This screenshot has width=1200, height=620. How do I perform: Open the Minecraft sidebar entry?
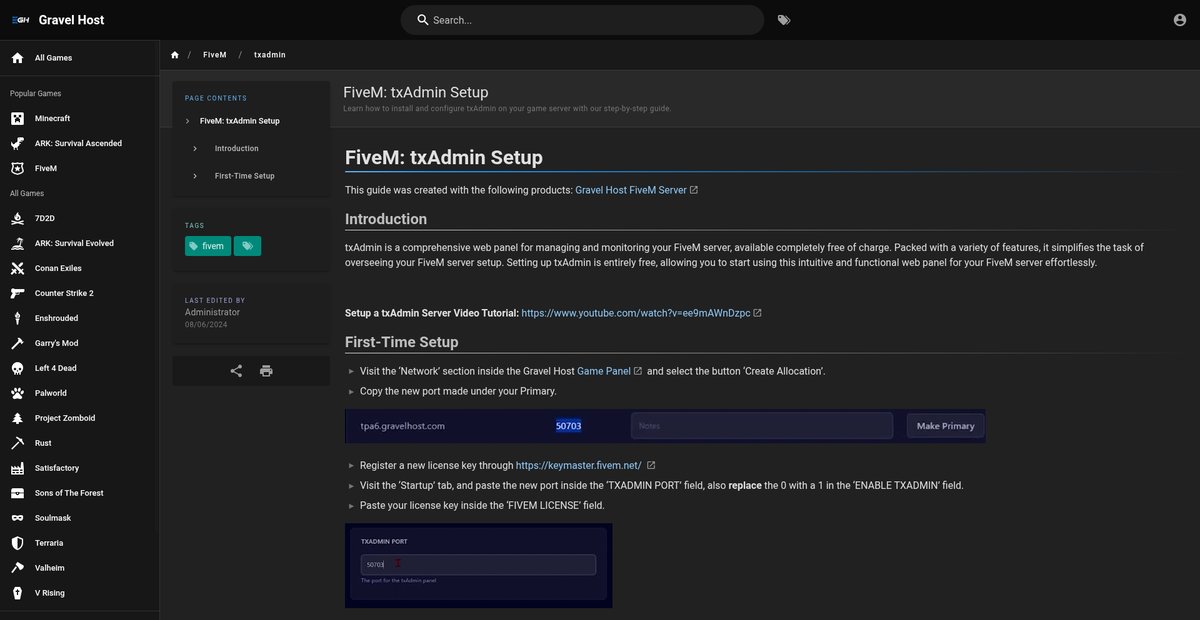click(80, 118)
